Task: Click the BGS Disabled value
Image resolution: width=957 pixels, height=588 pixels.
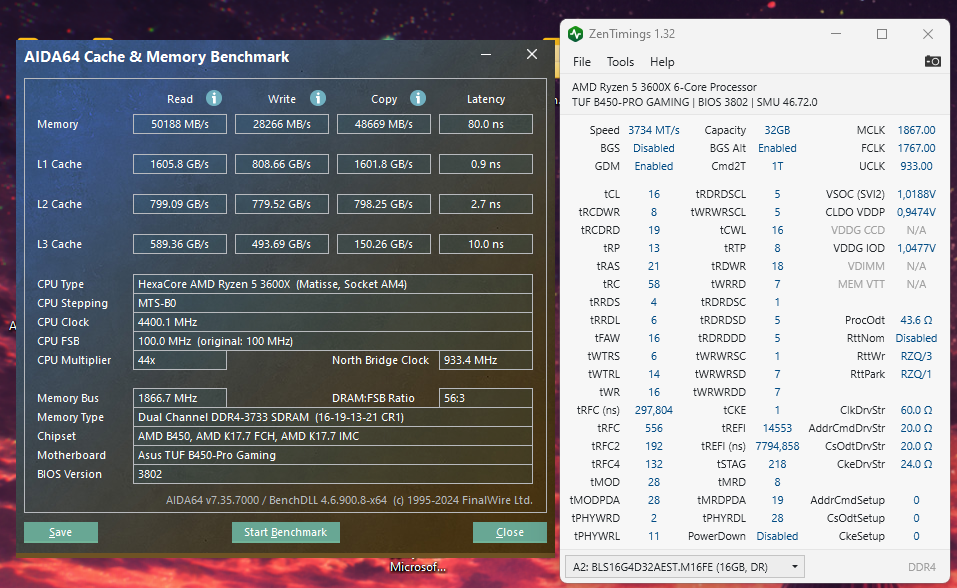Action: click(x=654, y=148)
